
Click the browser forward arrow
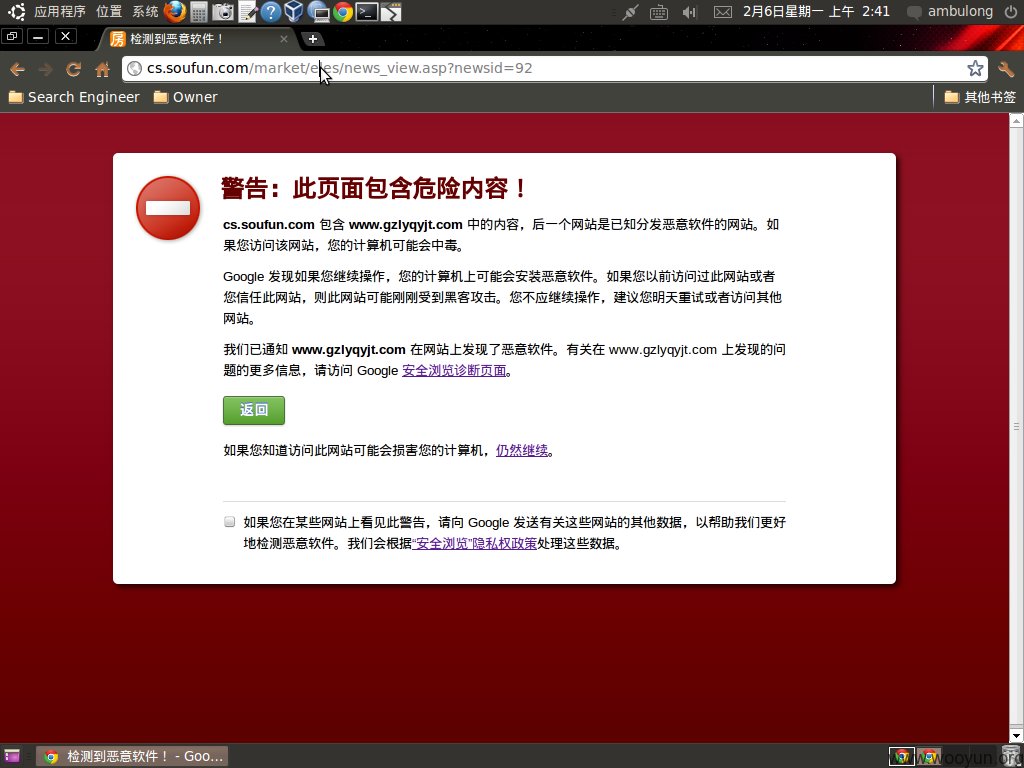45,69
